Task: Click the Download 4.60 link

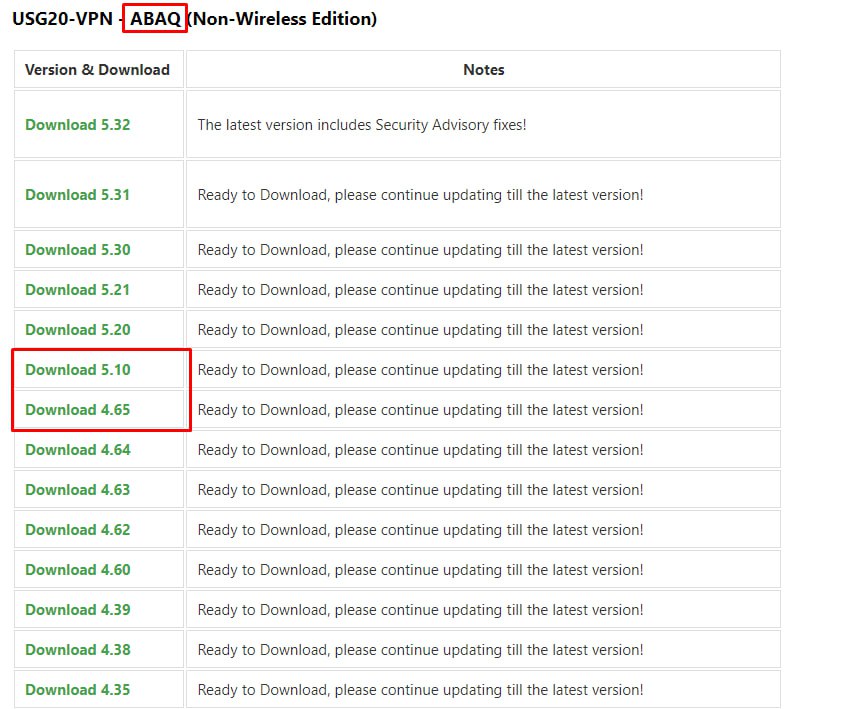Action: tap(78, 569)
